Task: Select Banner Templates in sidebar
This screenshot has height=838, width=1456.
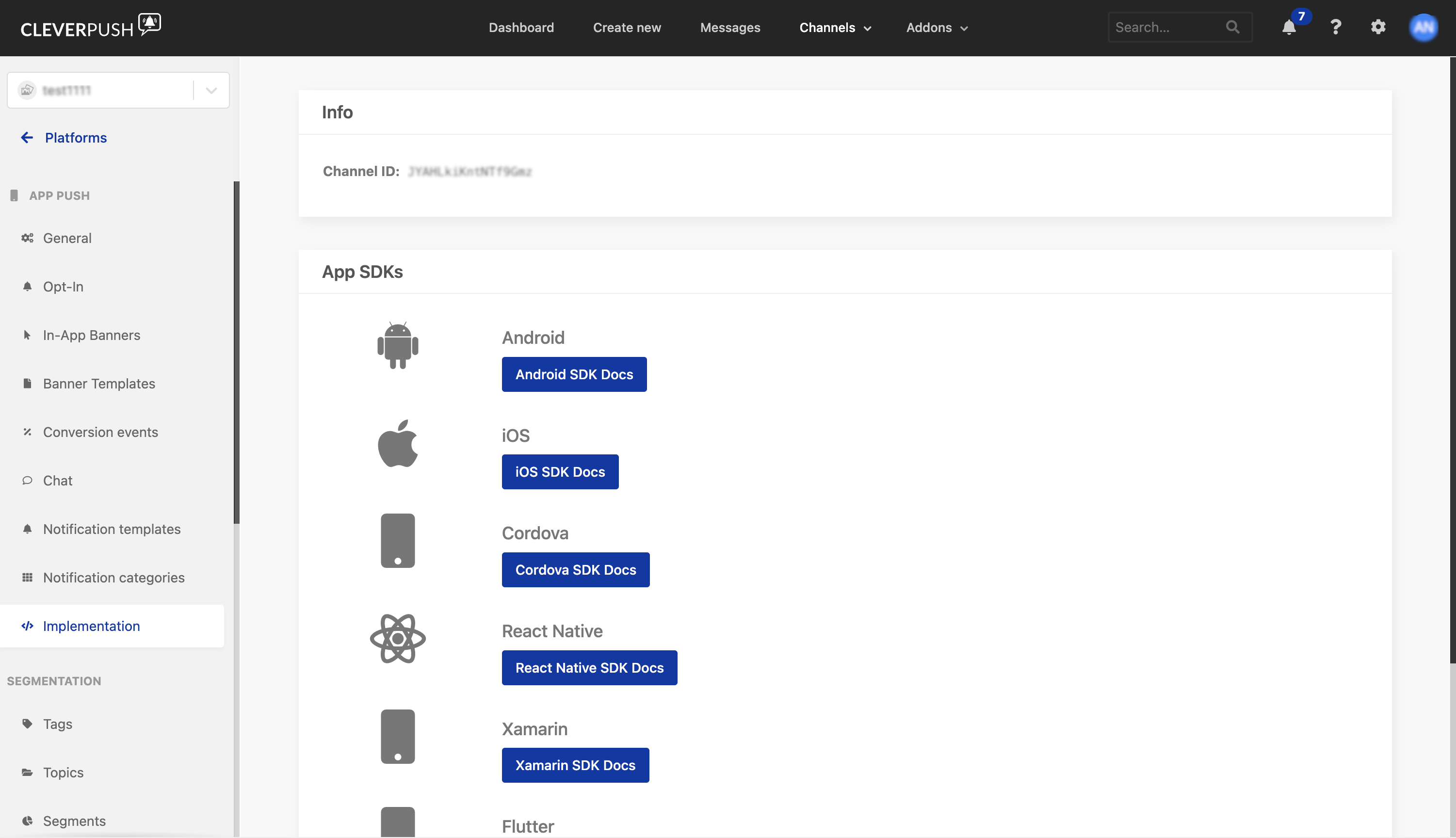Action: pyautogui.click(x=112, y=384)
